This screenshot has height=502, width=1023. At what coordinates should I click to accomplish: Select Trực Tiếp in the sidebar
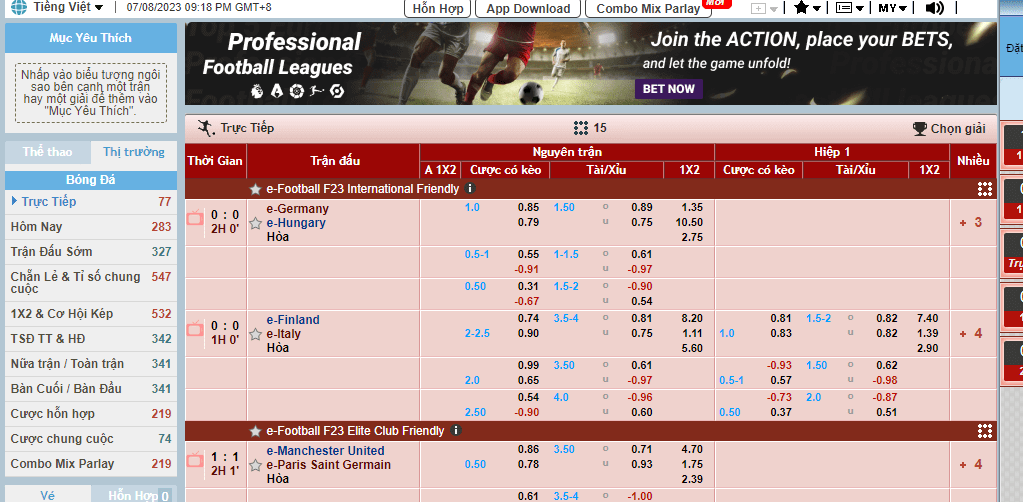(91, 202)
